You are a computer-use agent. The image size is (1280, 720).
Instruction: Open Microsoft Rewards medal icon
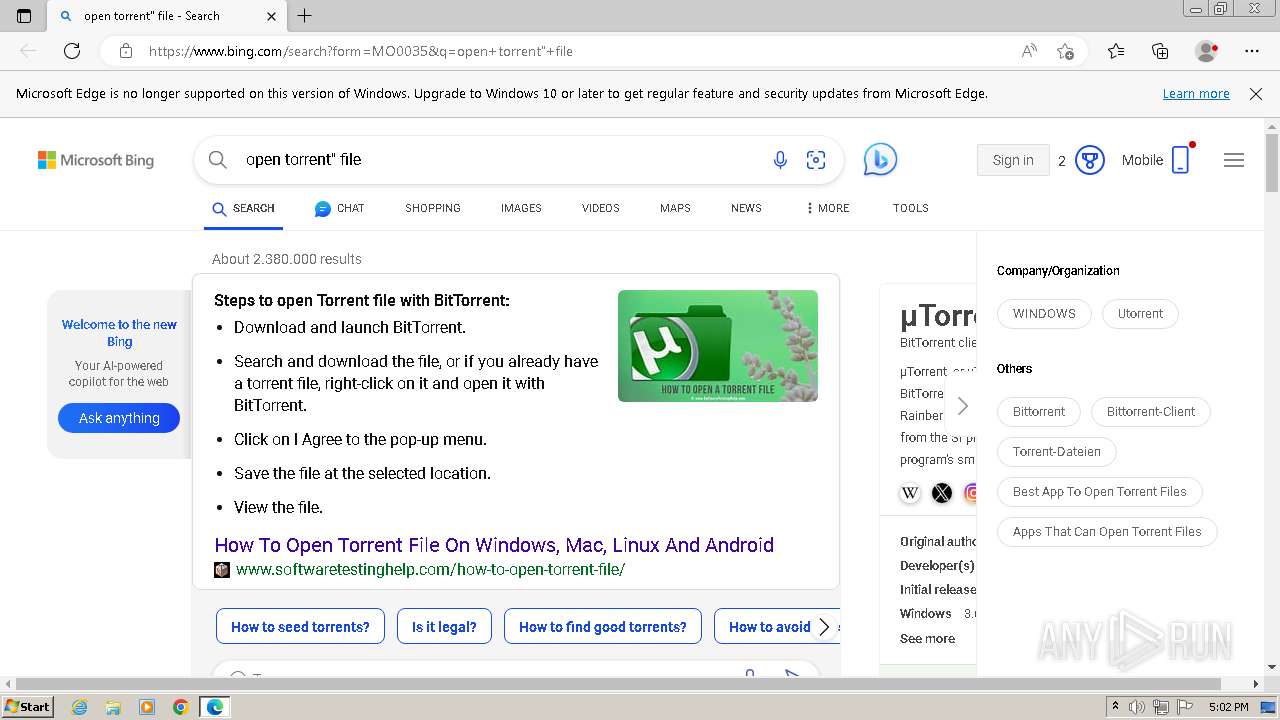(x=1089, y=160)
